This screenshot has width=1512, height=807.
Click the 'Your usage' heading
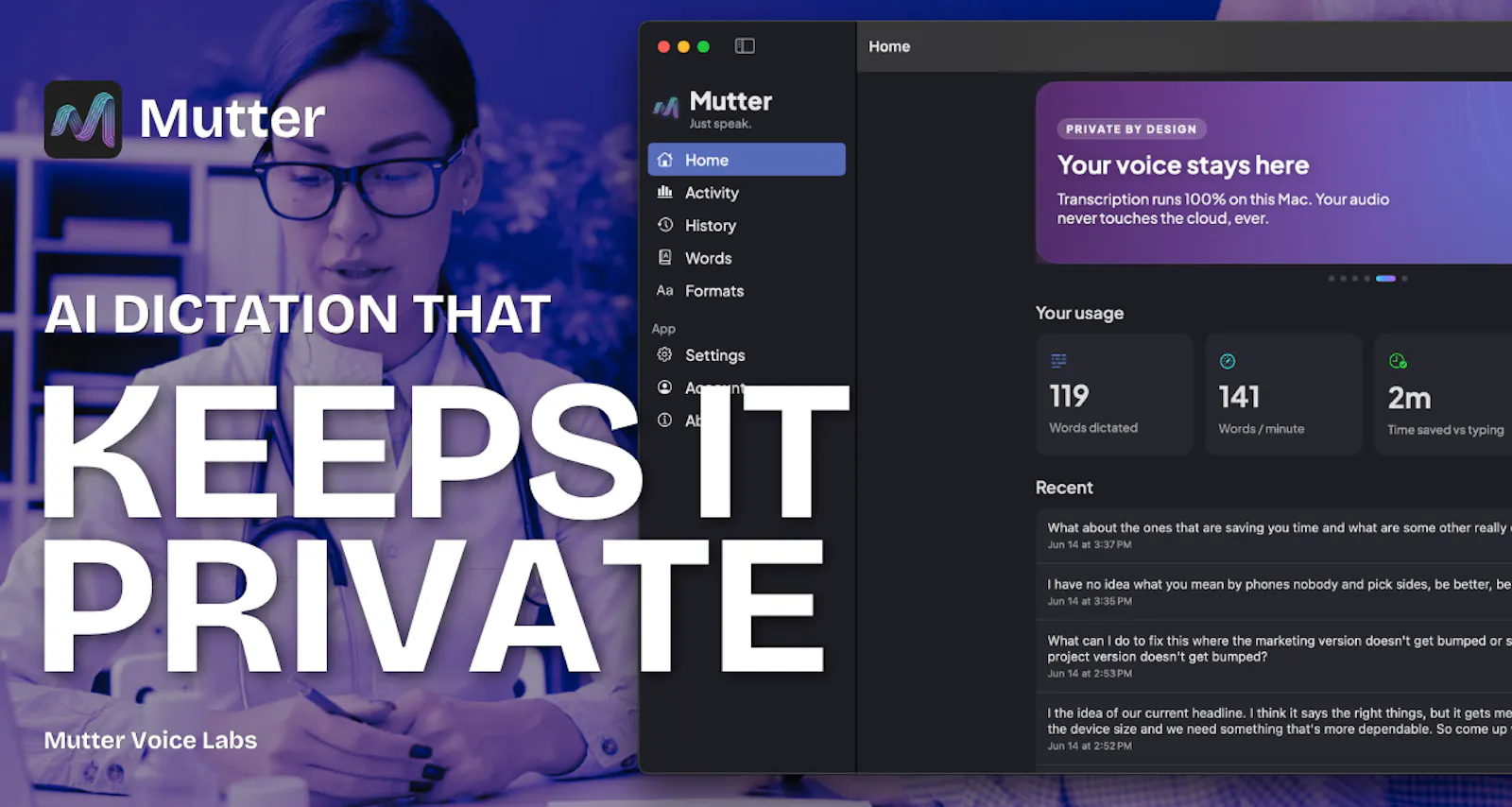pyautogui.click(x=1079, y=313)
